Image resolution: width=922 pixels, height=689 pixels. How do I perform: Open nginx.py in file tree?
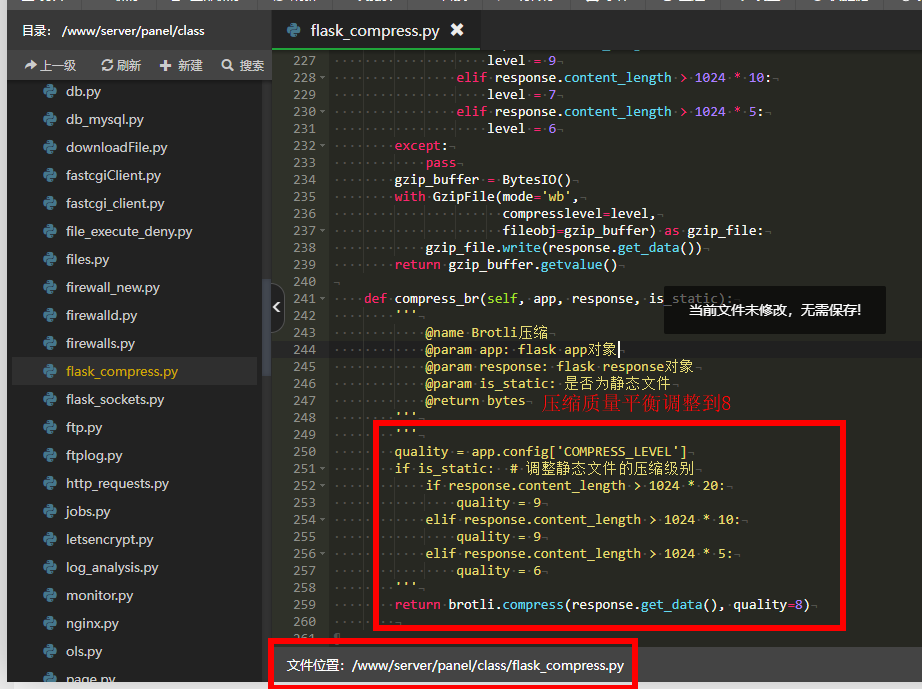[x=92, y=624]
